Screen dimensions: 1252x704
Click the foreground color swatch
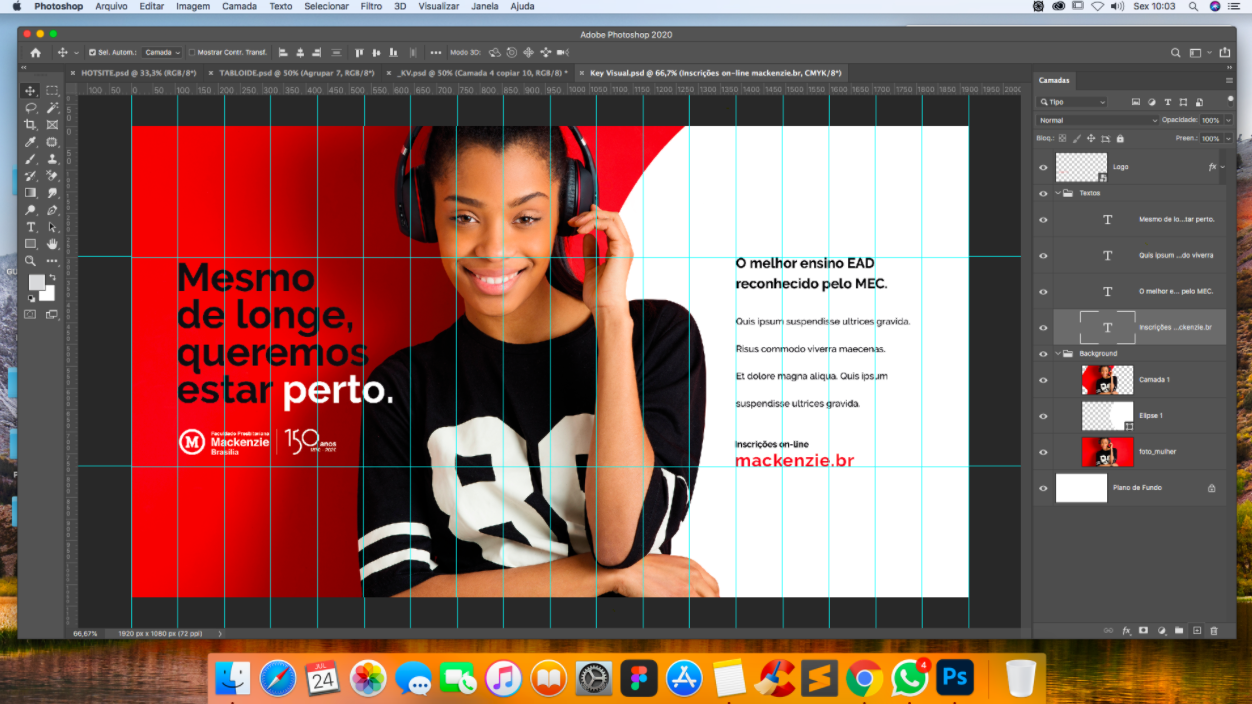coord(36,282)
